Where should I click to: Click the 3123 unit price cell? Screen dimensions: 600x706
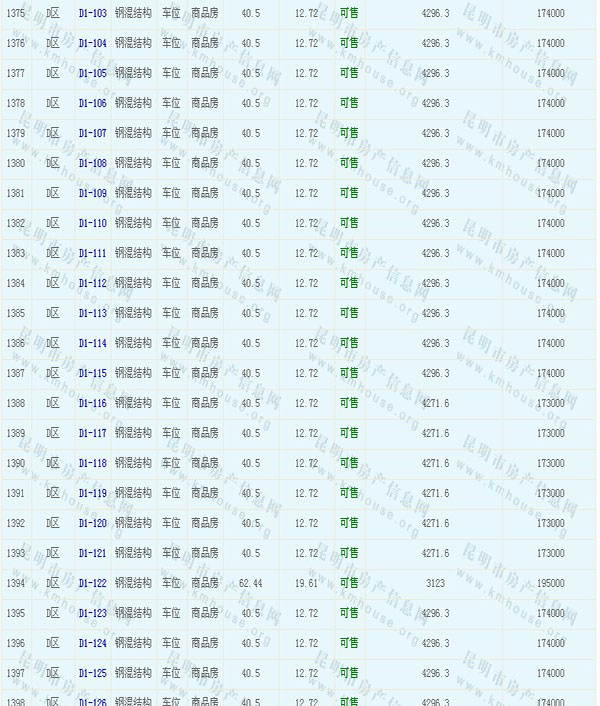[x=435, y=584]
